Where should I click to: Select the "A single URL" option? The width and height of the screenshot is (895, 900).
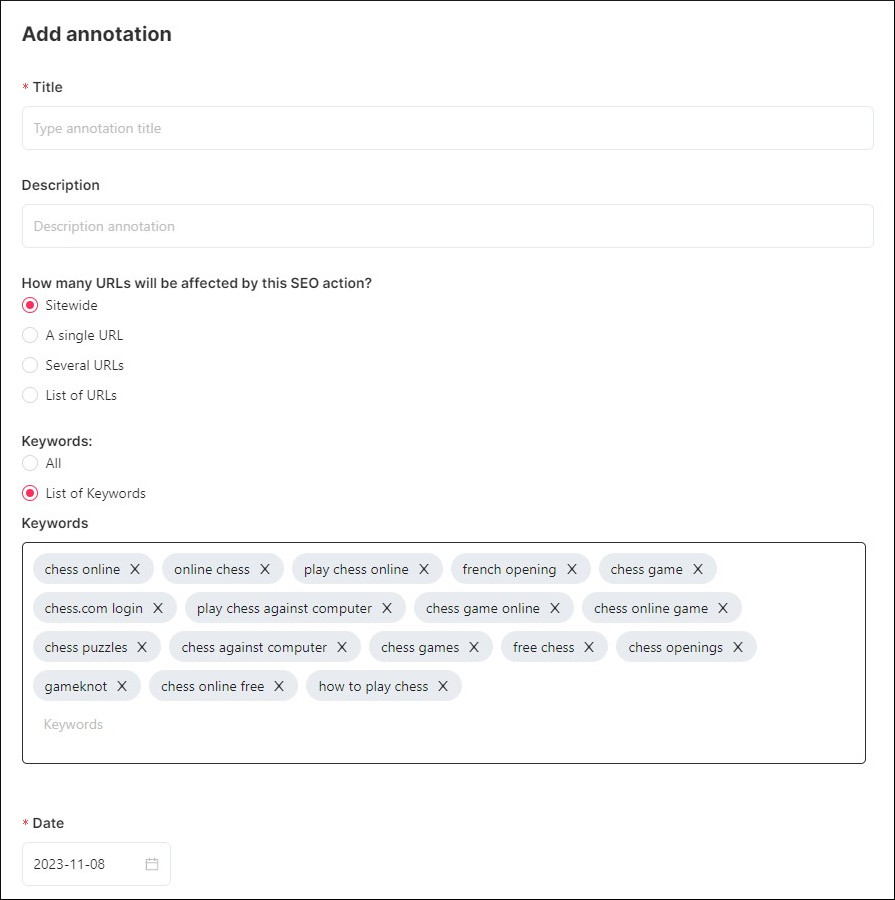[x=30, y=335]
